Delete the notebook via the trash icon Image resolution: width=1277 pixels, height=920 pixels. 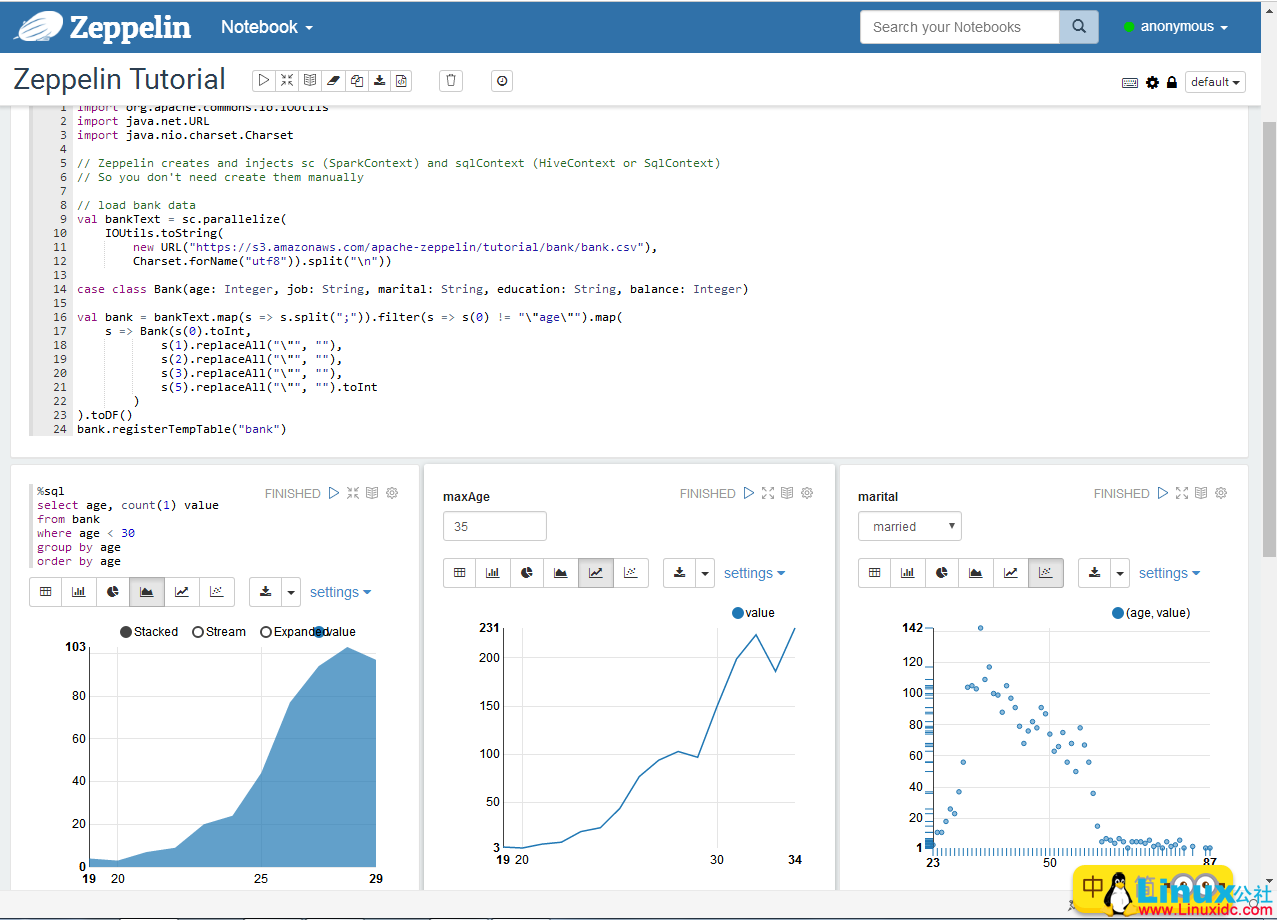tap(450, 80)
